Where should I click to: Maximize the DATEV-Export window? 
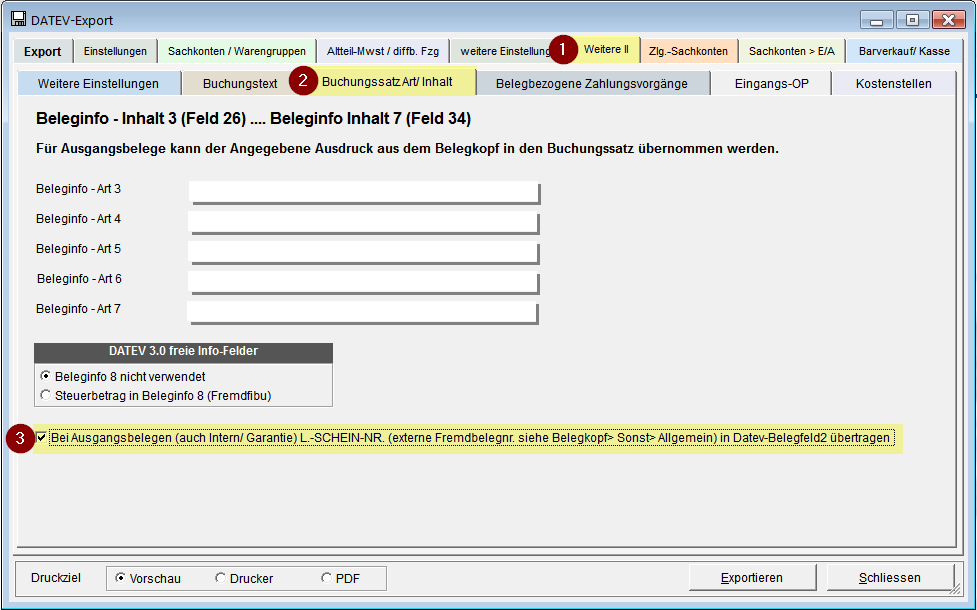912,20
